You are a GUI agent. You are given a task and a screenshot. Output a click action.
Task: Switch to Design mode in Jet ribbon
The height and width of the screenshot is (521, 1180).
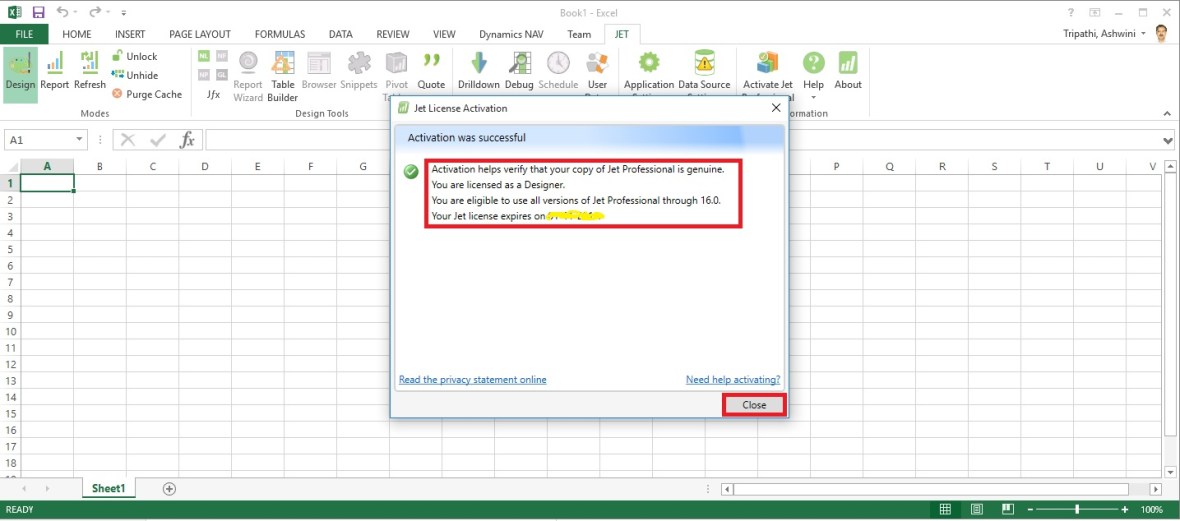pyautogui.click(x=20, y=71)
